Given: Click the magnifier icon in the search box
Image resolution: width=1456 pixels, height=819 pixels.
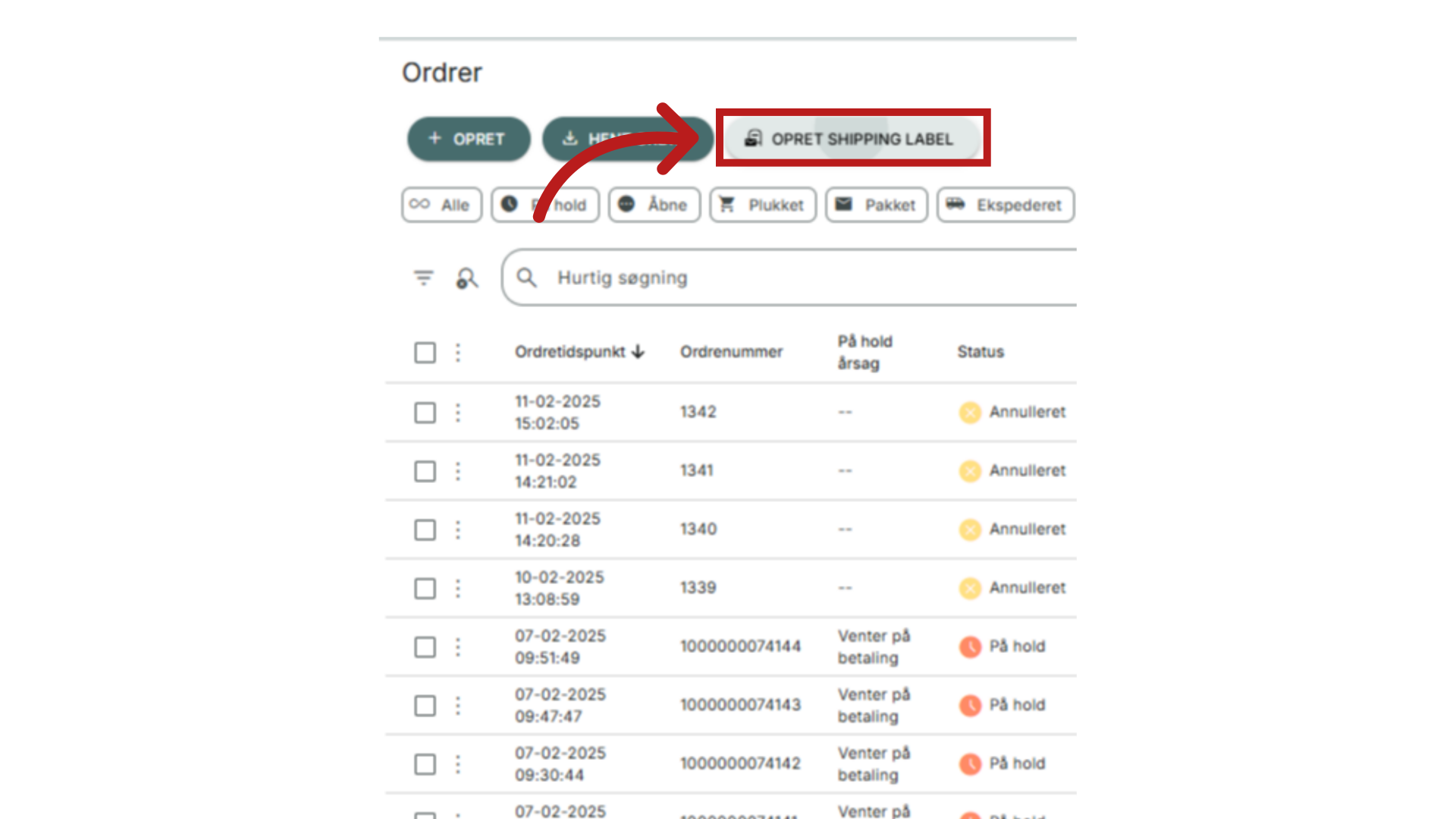Looking at the screenshot, I should pos(527,278).
